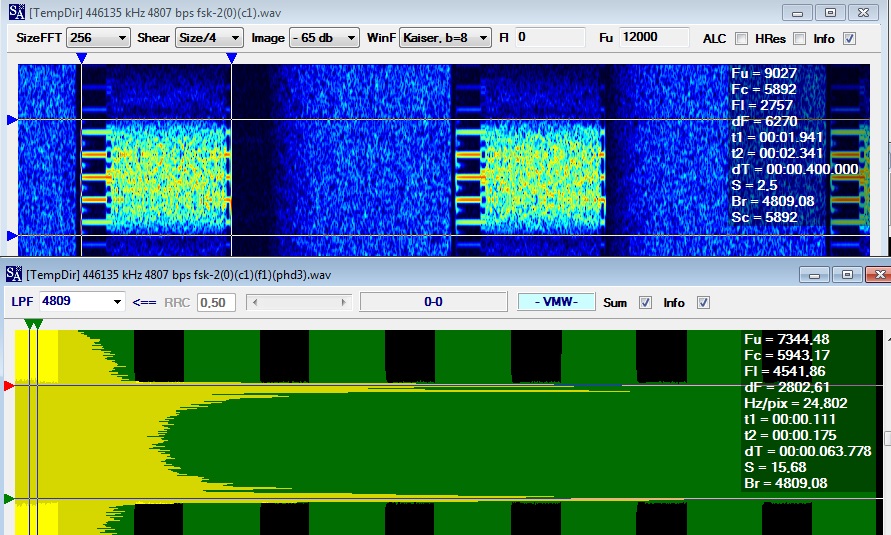Image resolution: width=891 pixels, height=535 pixels.
Task: Toggle the HRes checkbox
Action: coord(799,39)
